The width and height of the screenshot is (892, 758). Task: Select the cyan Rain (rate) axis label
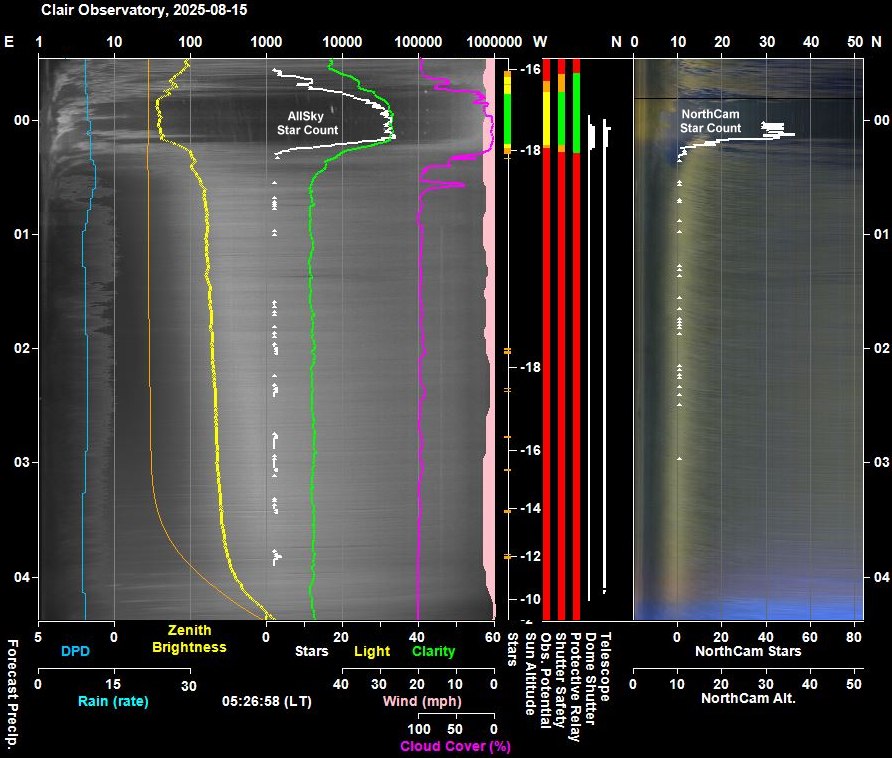click(113, 701)
